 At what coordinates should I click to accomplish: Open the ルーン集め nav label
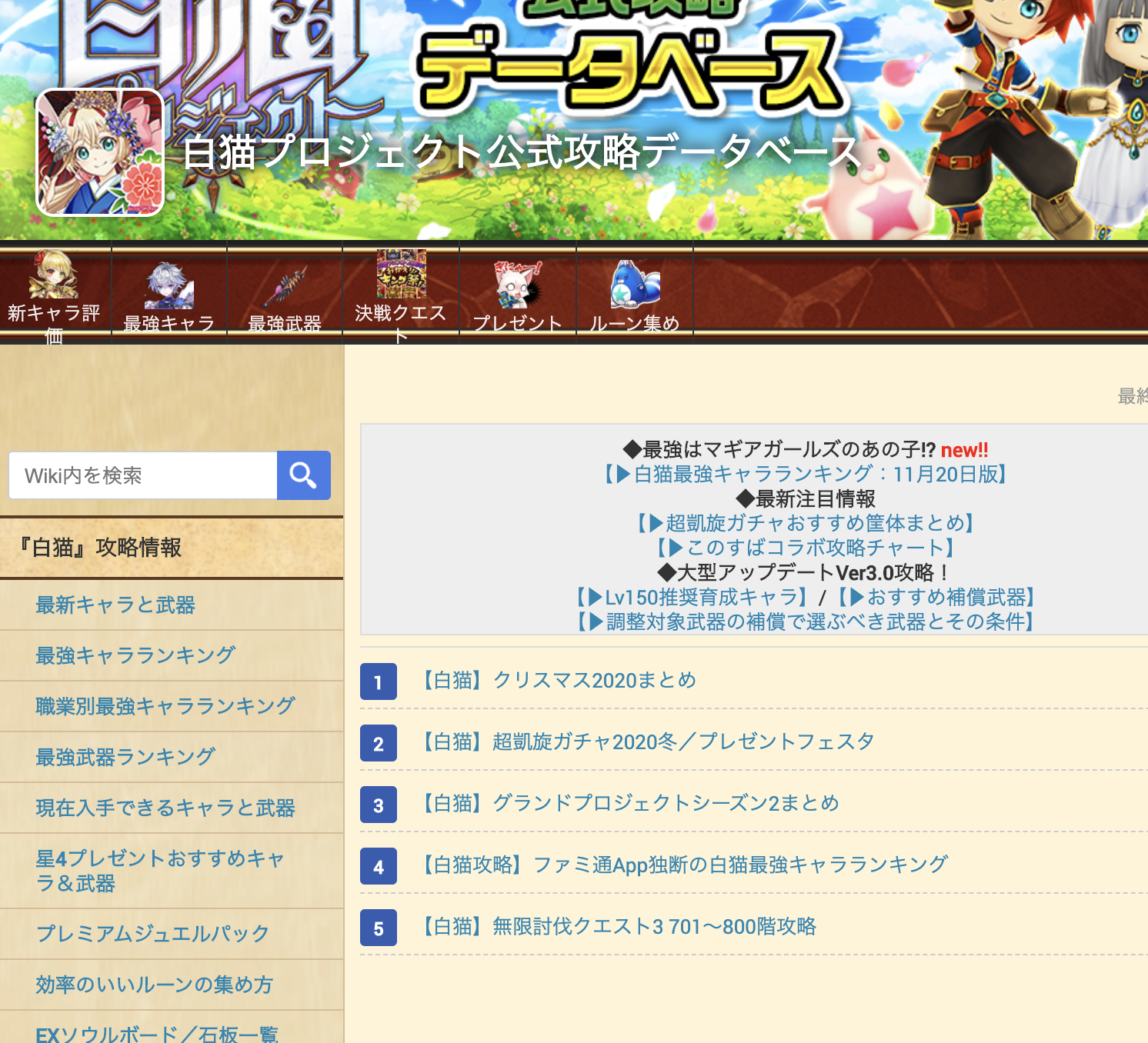[x=635, y=324]
